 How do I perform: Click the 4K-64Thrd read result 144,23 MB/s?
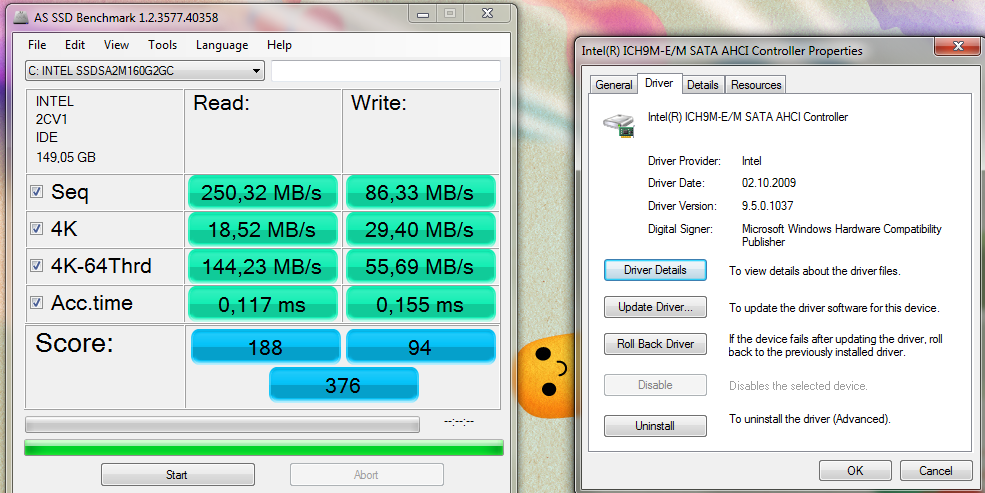tap(263, 267)
